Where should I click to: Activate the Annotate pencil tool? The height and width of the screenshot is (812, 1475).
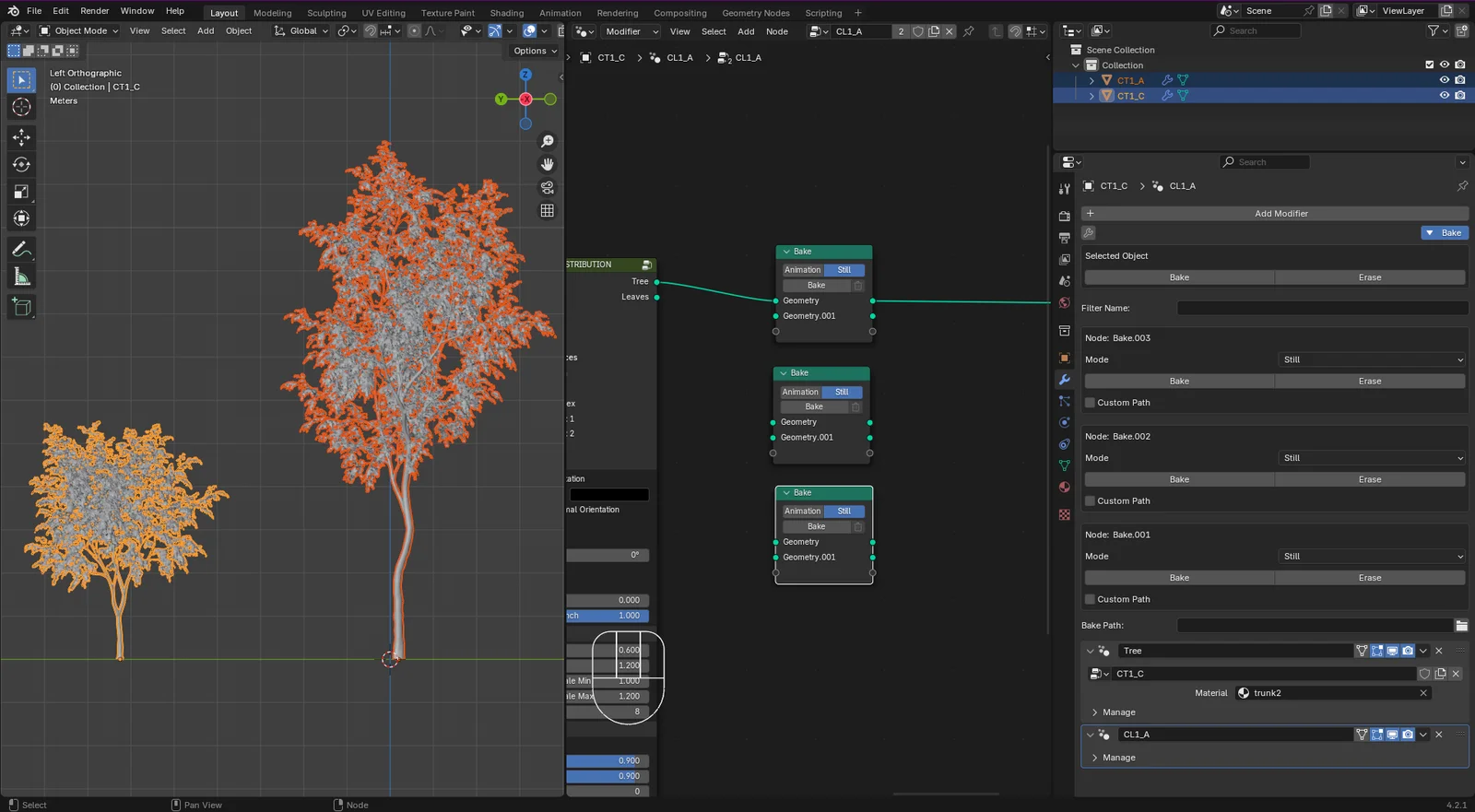[21, 250]
